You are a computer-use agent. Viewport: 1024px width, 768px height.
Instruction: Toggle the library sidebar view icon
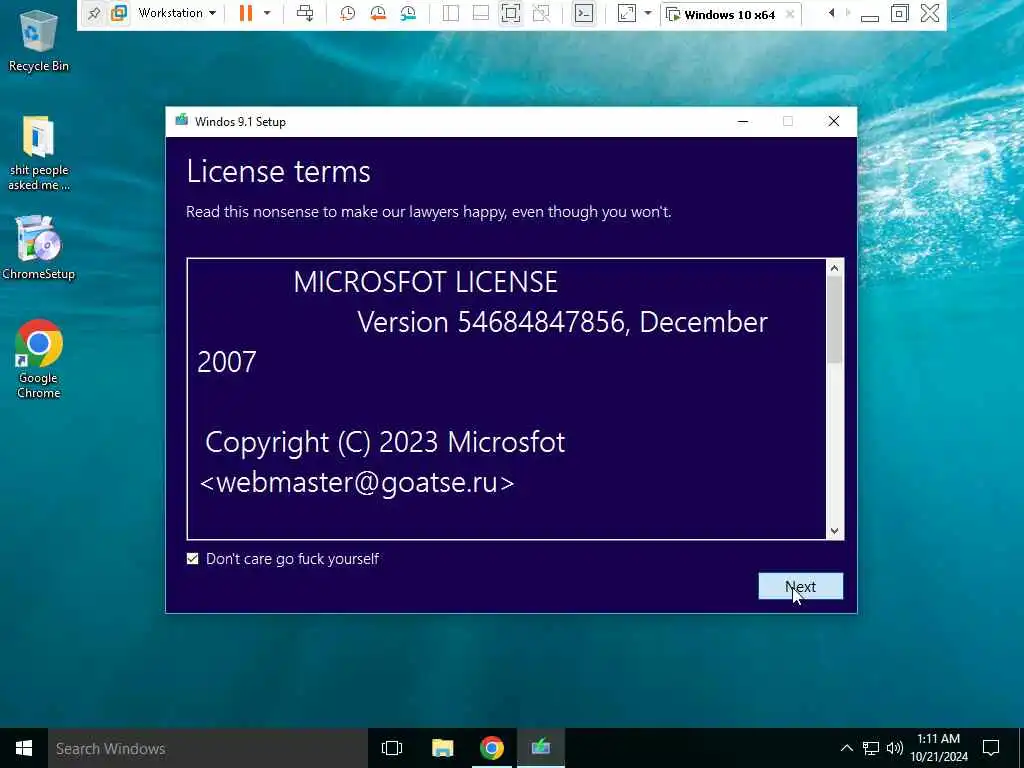451,13
